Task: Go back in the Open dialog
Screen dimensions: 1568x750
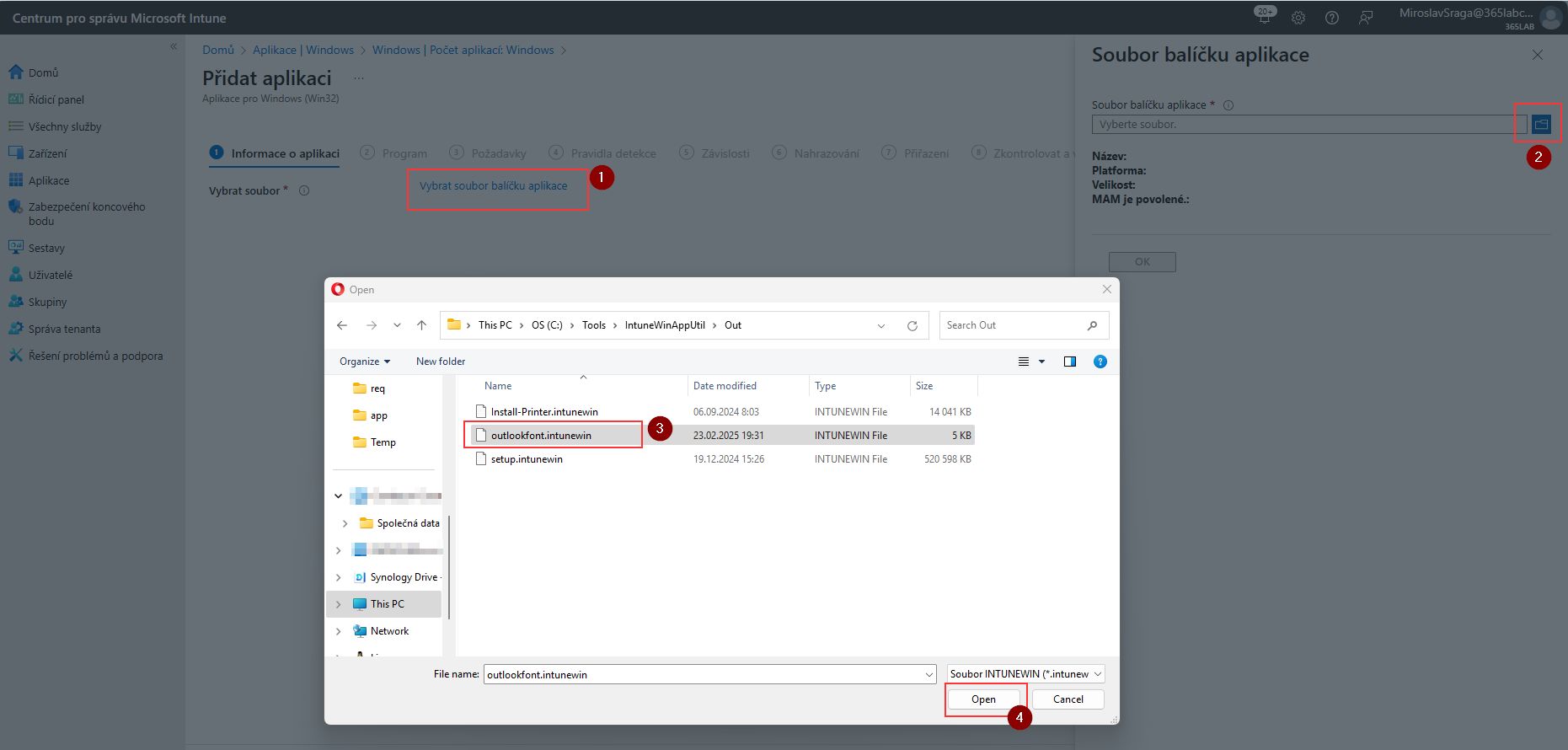Action: pyautogui.click(x=342, y=325)
